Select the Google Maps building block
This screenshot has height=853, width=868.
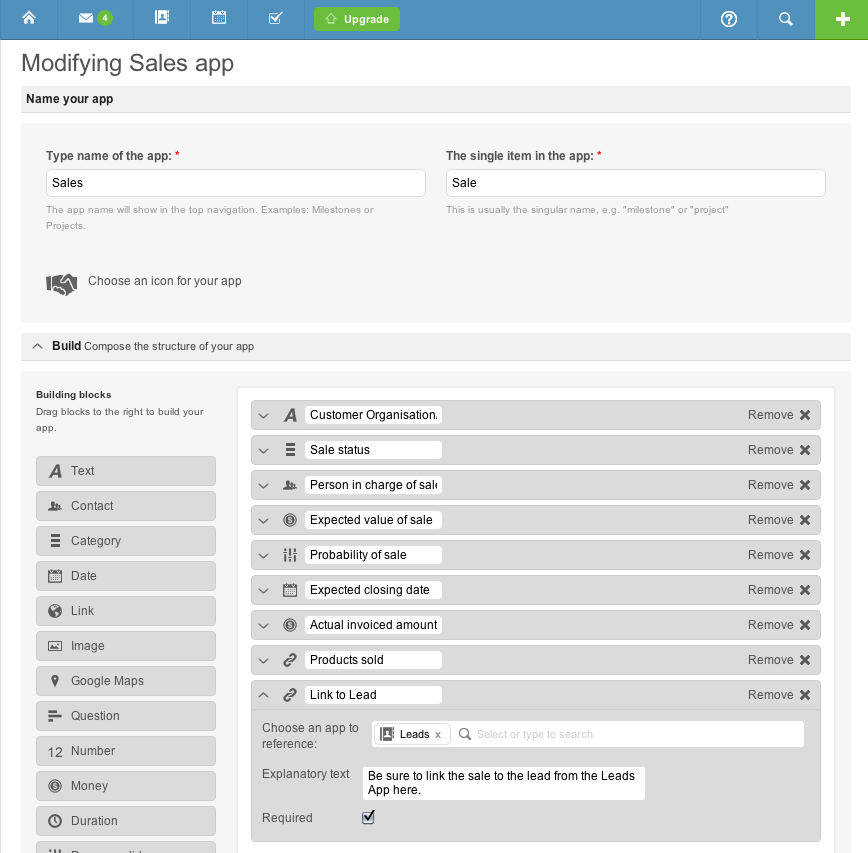[x=126, y=681]
